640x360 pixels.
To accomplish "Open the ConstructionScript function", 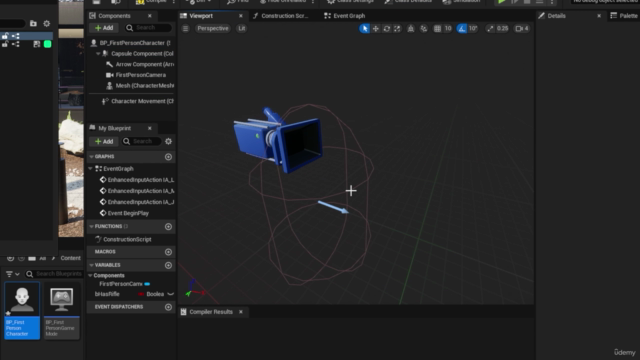I will click(127, 240).
